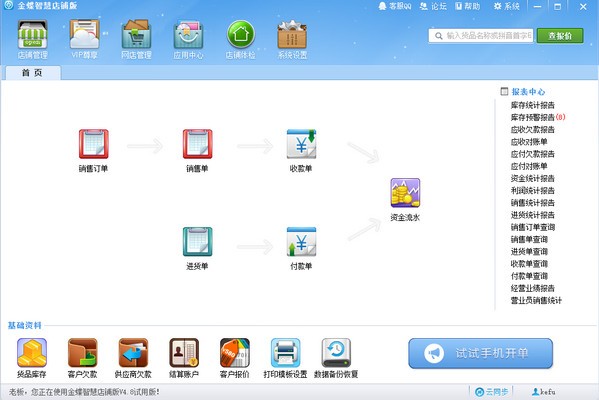599x400 pixels.
Task: Open the 数据备份恢复 backup drive icon
Action: (336, 353)
